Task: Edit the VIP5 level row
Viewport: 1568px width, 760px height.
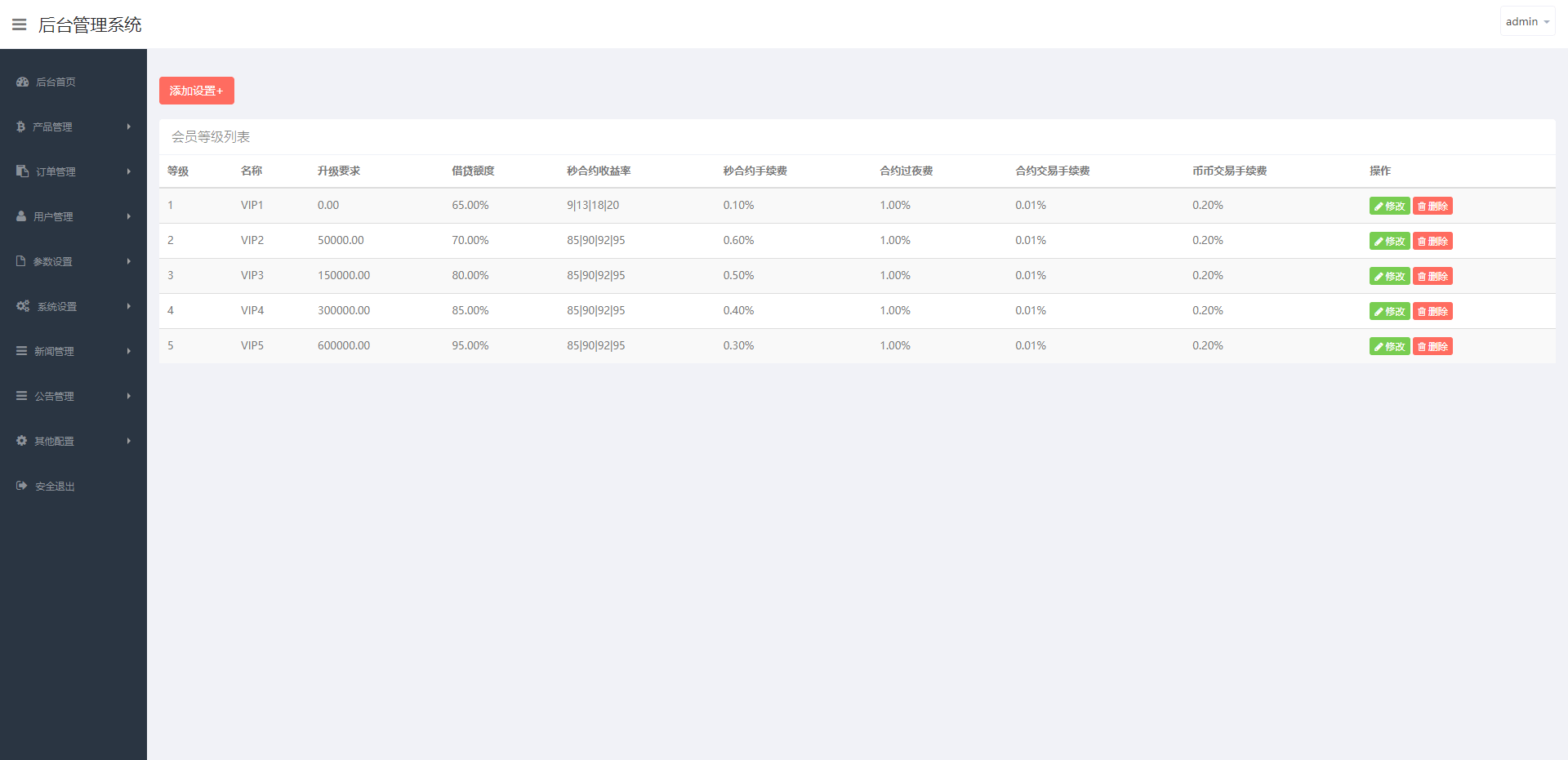Action: 1388,347
